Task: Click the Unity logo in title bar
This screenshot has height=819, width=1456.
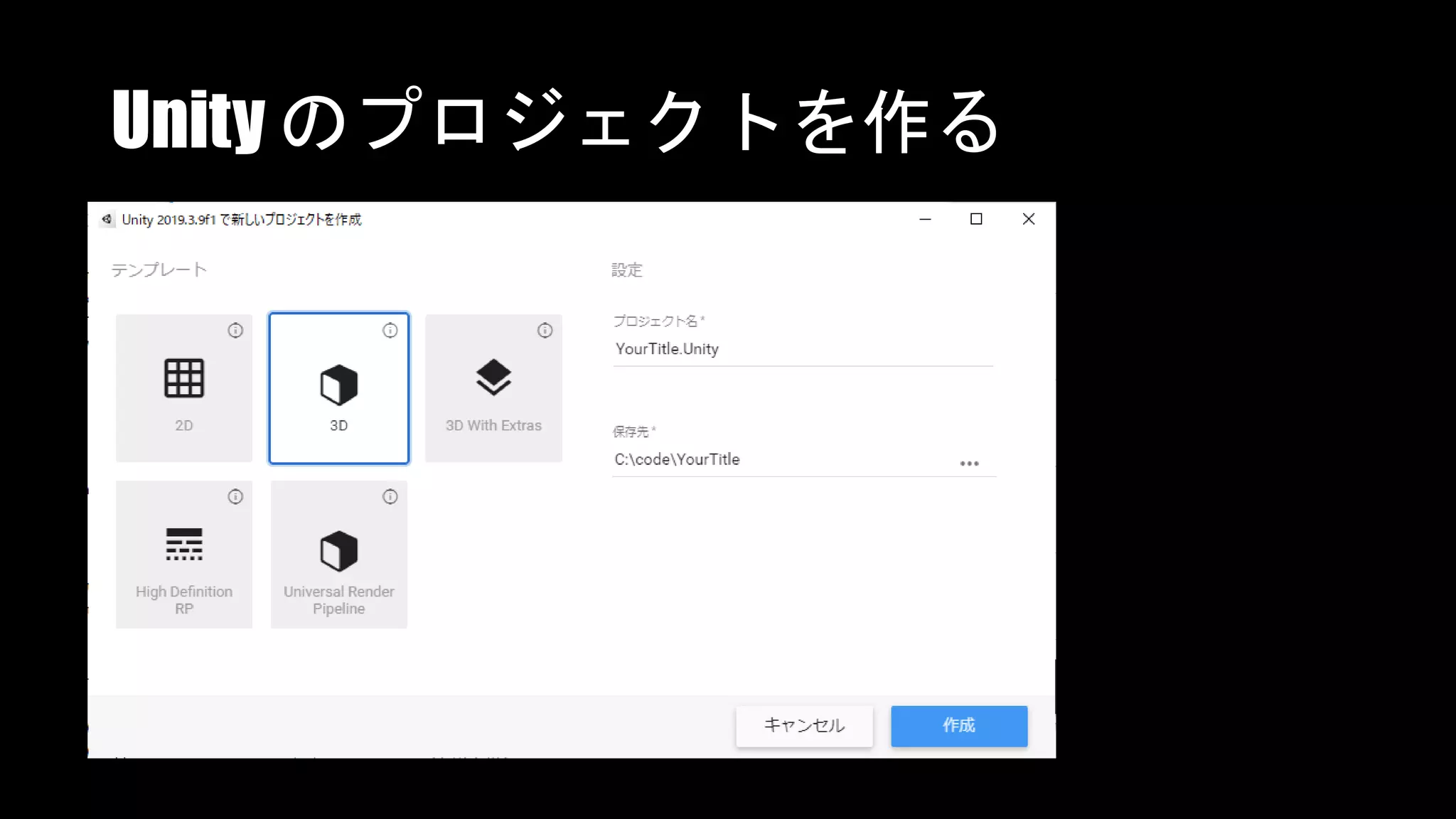Action: pos(107,219)
